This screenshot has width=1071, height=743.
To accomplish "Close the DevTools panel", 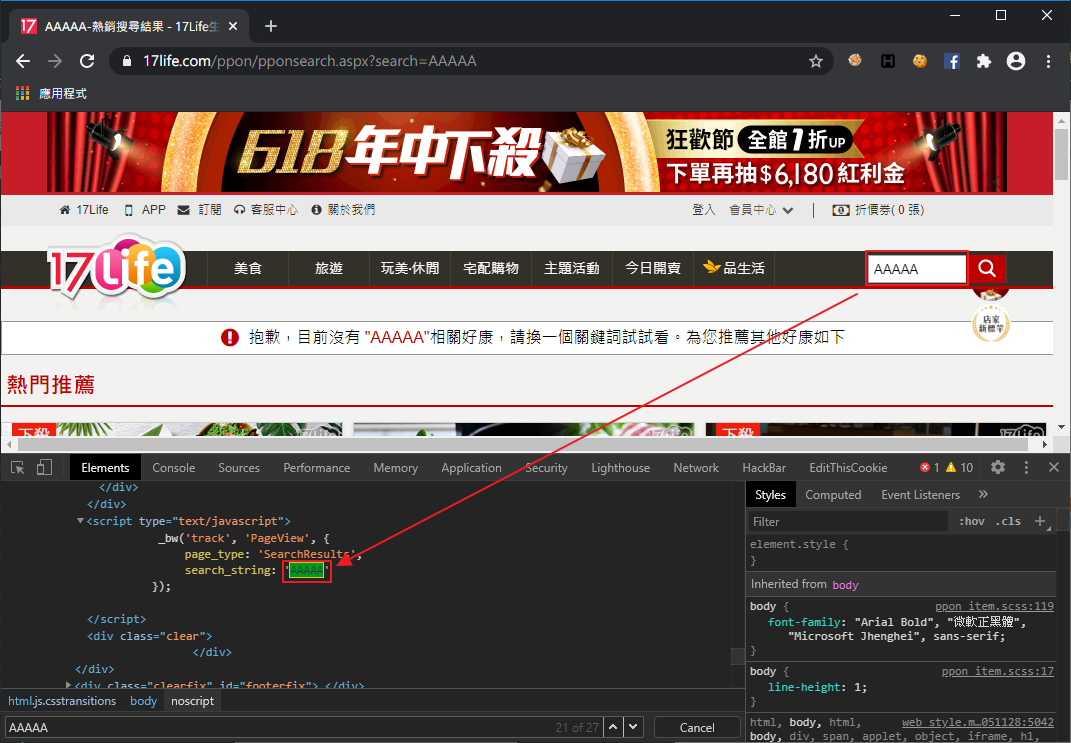I will (1054, 468).
